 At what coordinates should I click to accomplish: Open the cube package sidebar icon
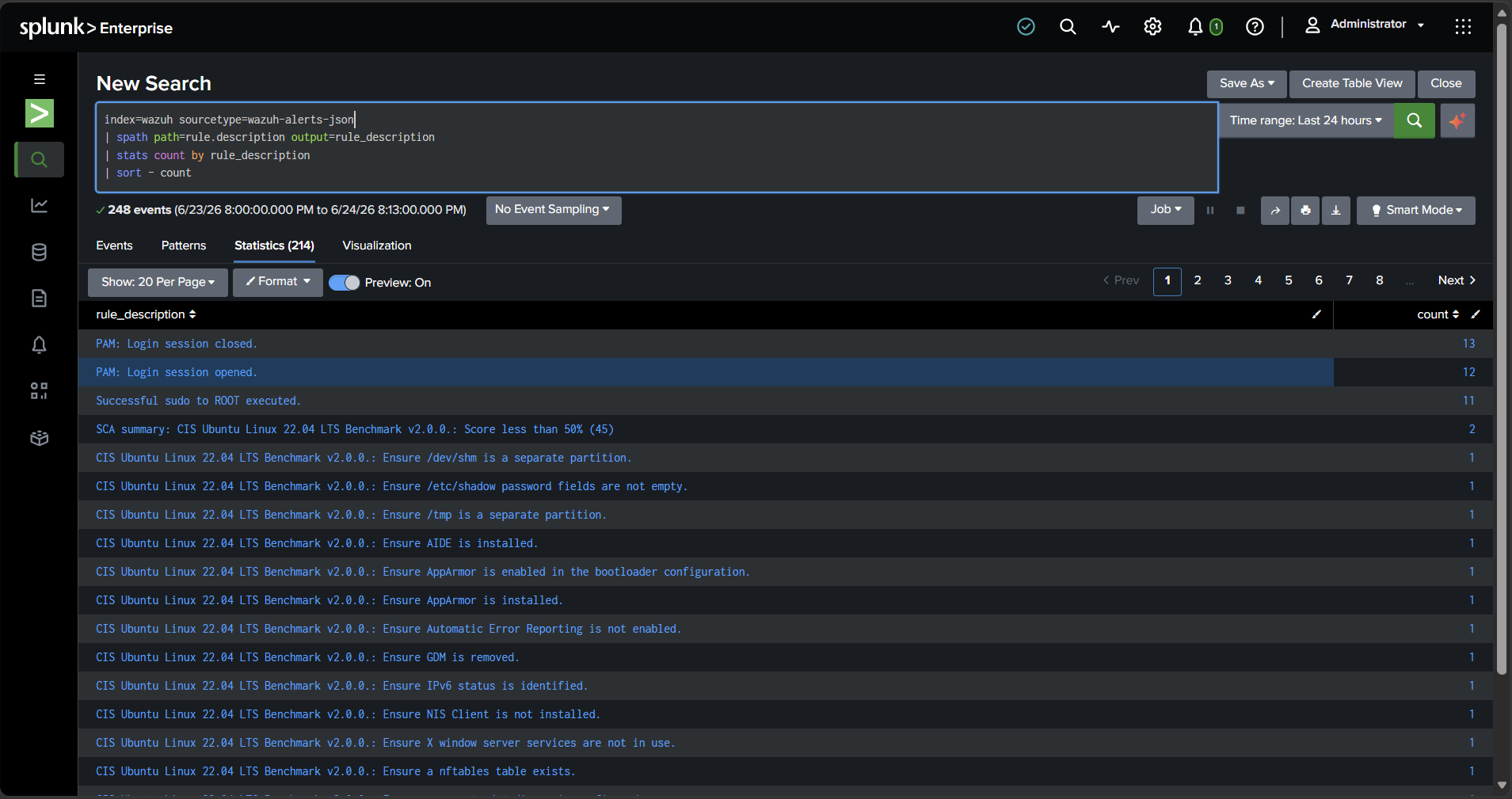[x=39, y=438]
